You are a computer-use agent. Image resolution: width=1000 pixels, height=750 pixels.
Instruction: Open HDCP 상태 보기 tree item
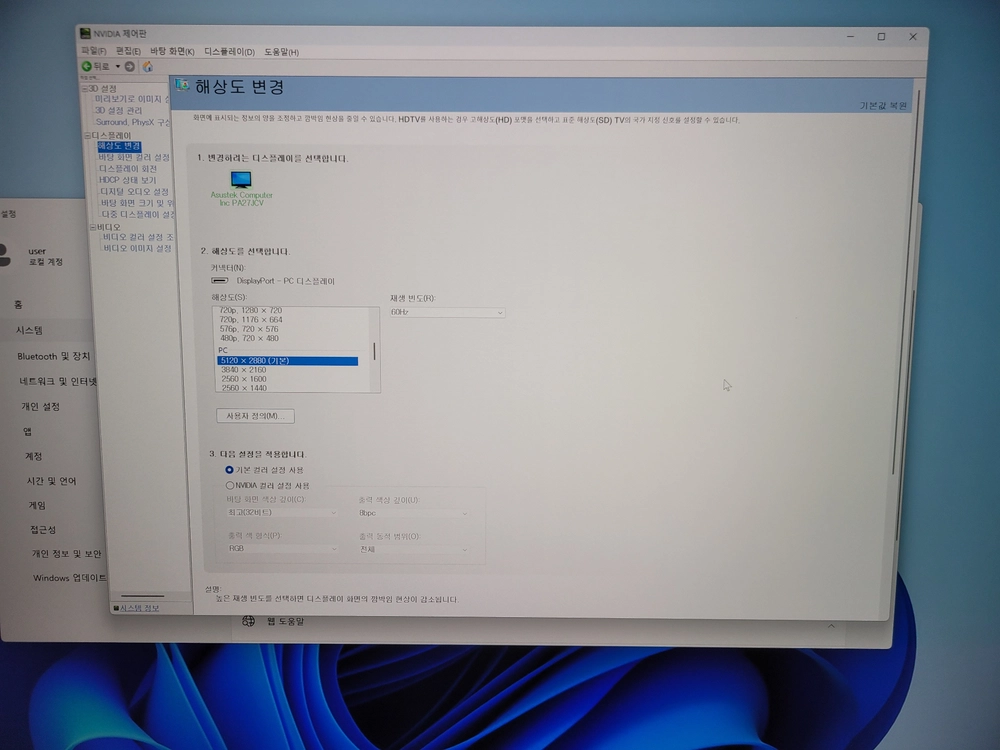point(128,180)
